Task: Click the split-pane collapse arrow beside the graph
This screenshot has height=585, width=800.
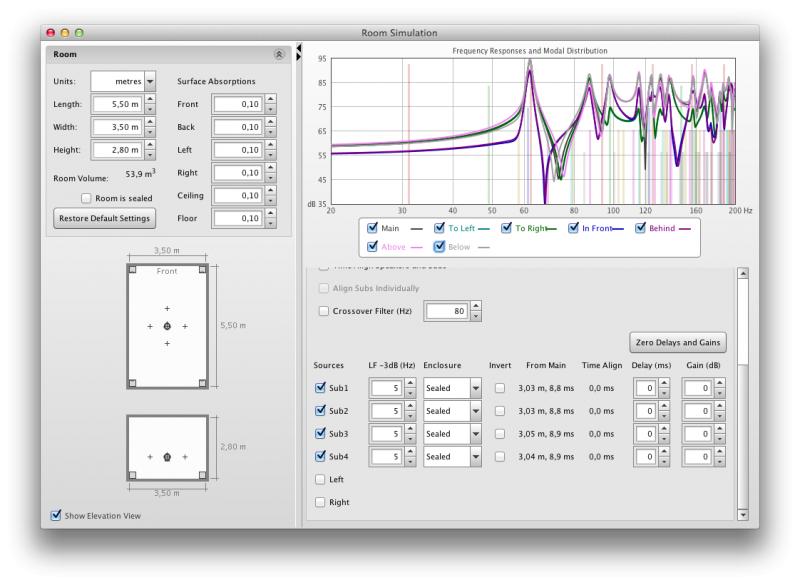Action: [299, 47]
